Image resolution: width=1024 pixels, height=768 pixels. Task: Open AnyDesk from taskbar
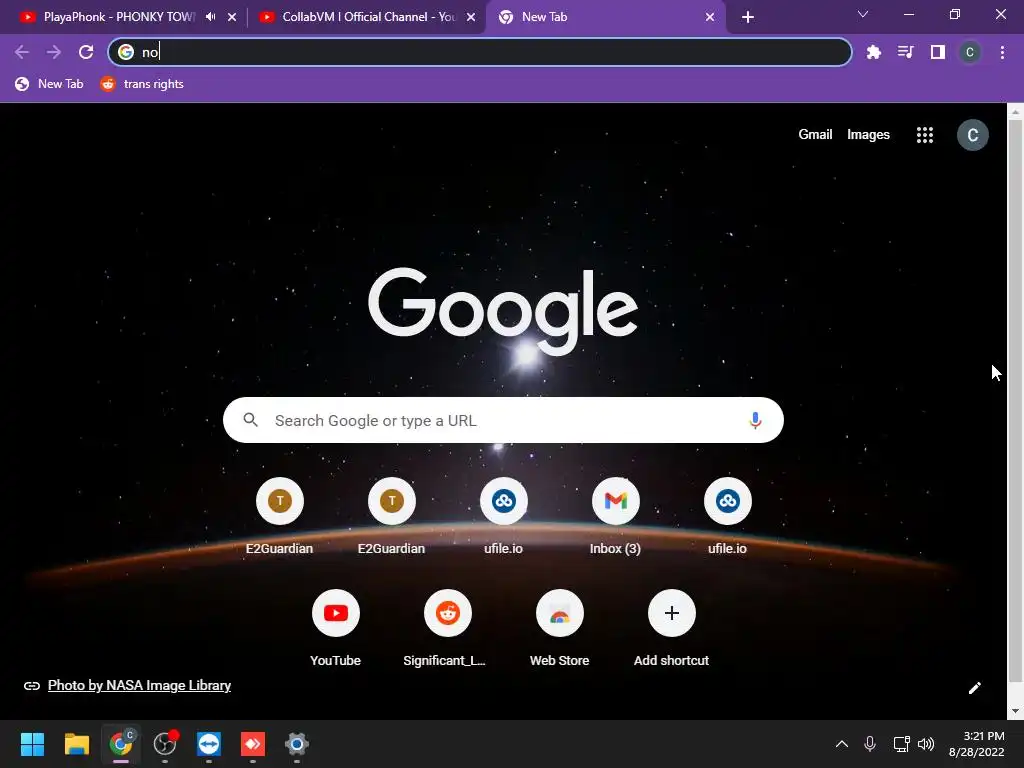pyautogui.click(x=253, y=744)
